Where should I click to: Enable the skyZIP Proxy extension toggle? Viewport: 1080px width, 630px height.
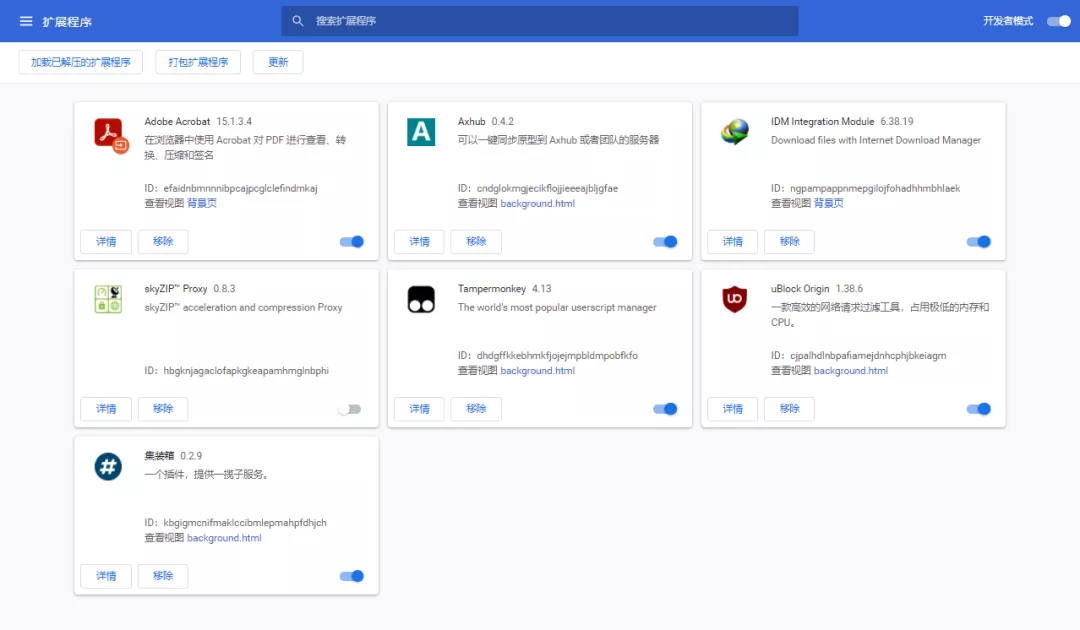(x=349, y=409)
